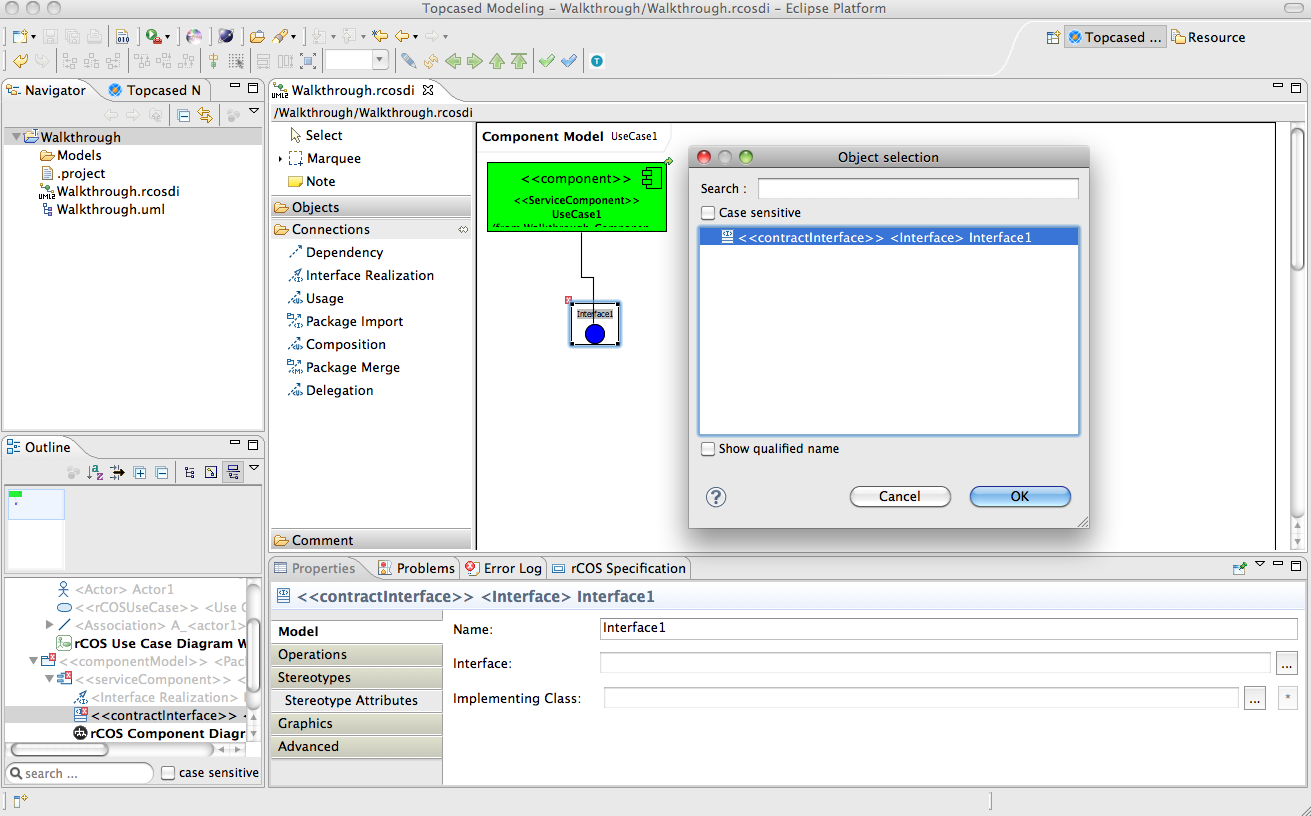Click the green checkmark validate icon
Image resolution: width=1311 pixels, height=816 pixels.
click(547, 61)
